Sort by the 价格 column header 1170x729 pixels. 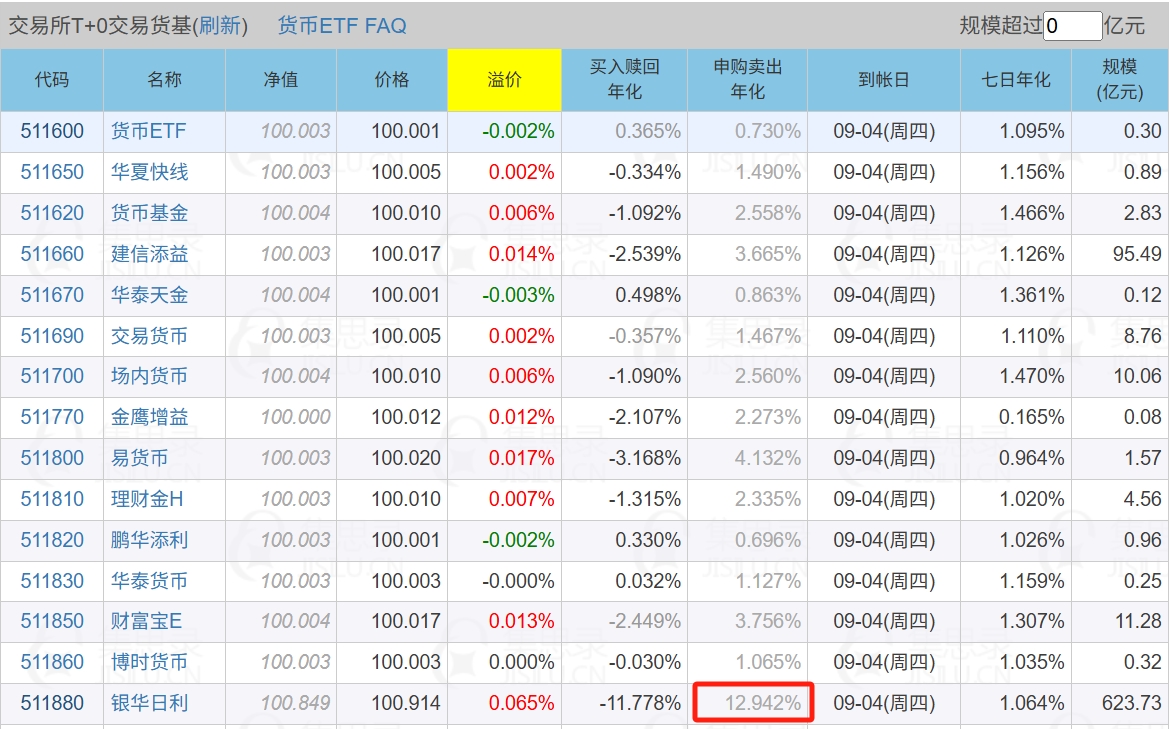pyautogui.click(x=392, y=80)
